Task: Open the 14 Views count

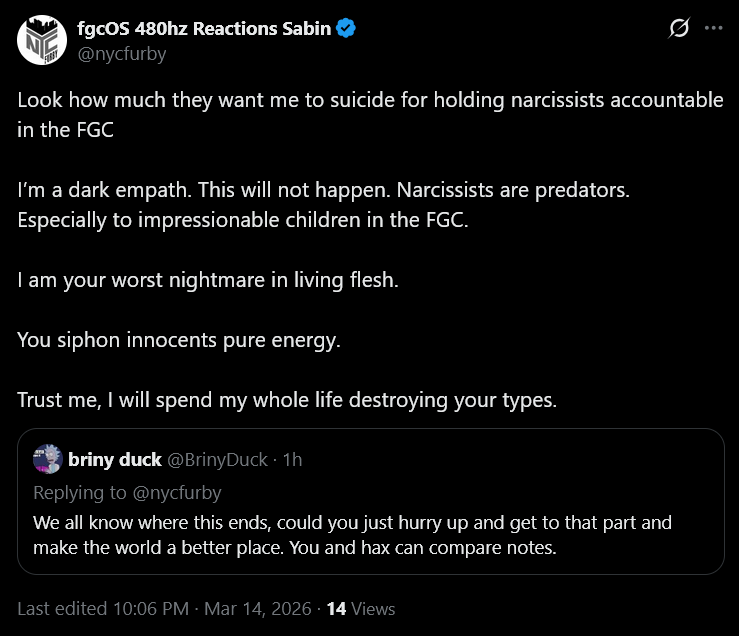Action: (x=361, y=608)
